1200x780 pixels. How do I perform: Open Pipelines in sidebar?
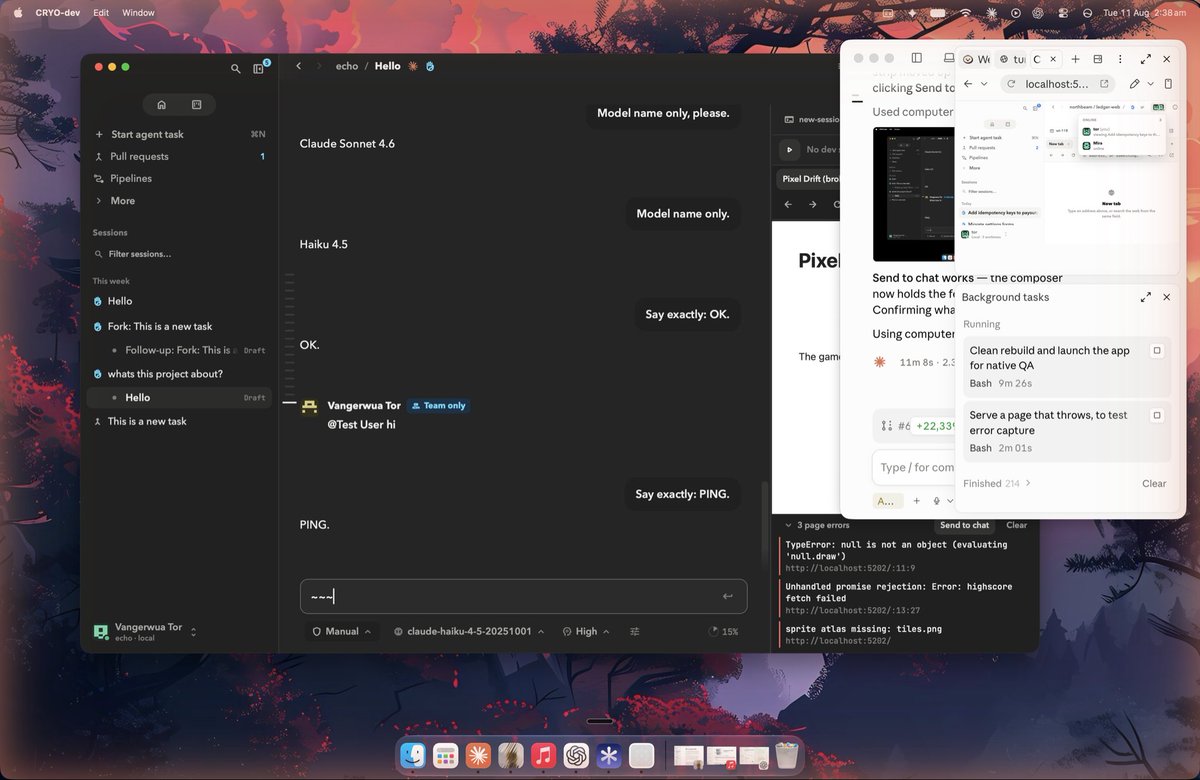click(x=180, y=179)
